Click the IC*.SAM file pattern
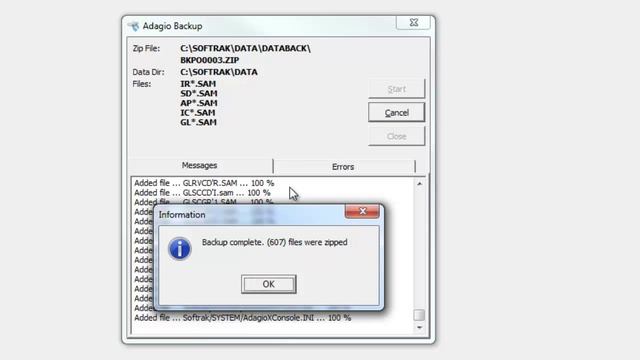Viewport: 640px width, 360px height. (x=198, y=112)
